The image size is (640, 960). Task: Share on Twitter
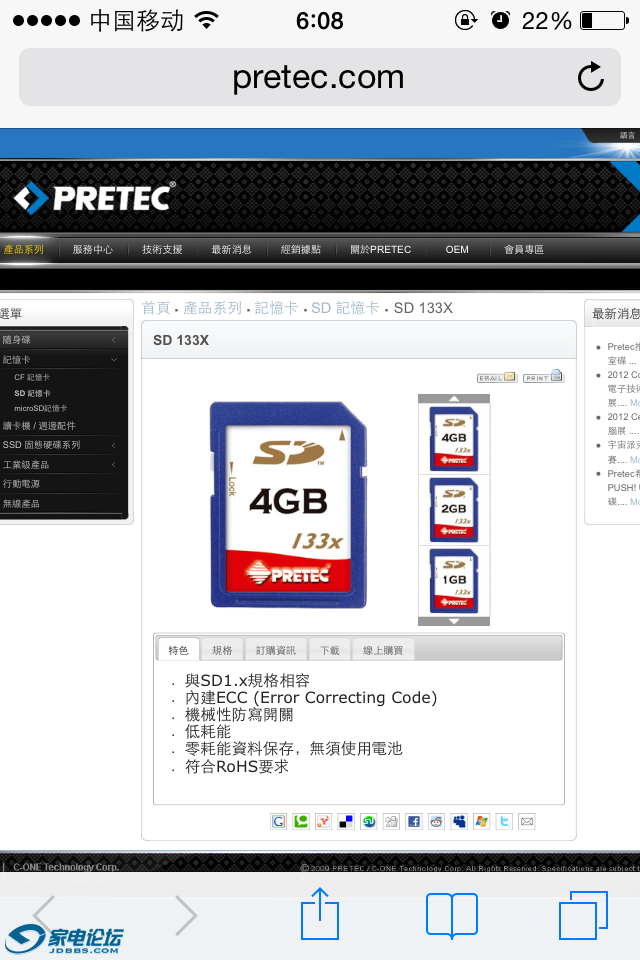504,822
